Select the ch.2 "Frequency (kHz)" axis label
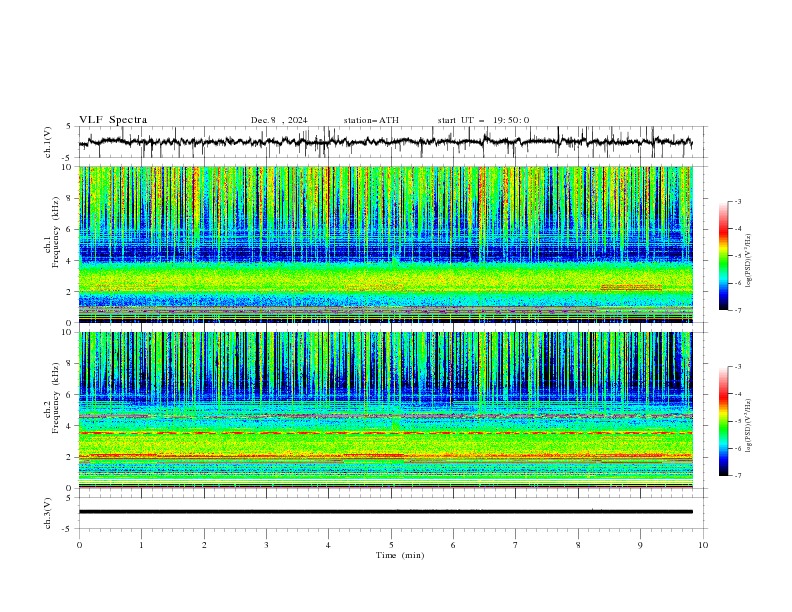Viewport: 792px width, 612px height. point(56,398)
